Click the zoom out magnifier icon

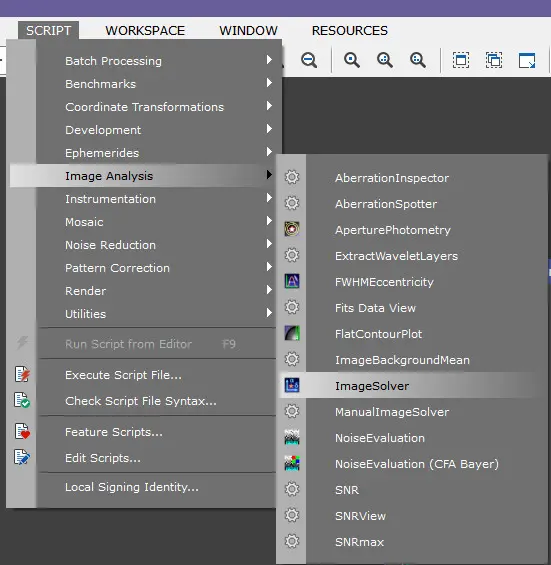(309, 60)
